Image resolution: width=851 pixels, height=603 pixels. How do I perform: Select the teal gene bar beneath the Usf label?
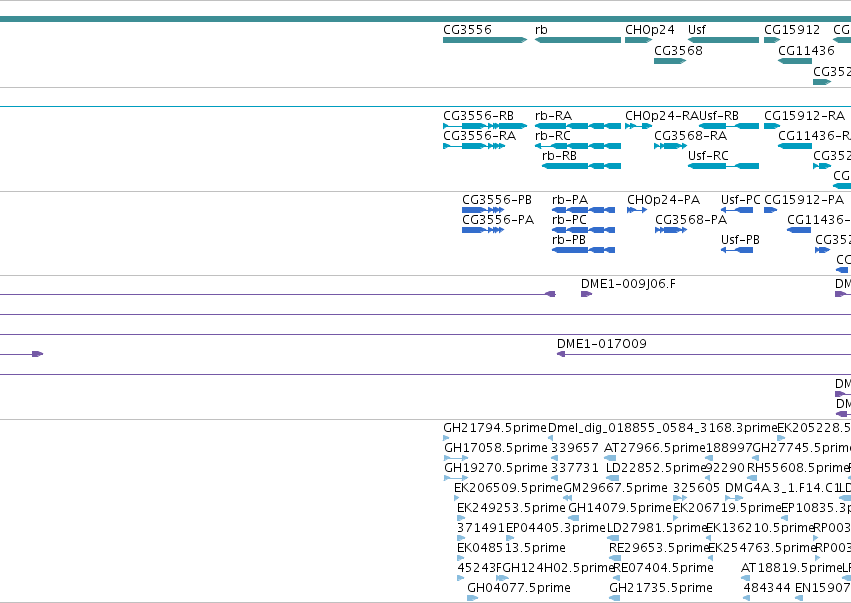tap(723, 40)
